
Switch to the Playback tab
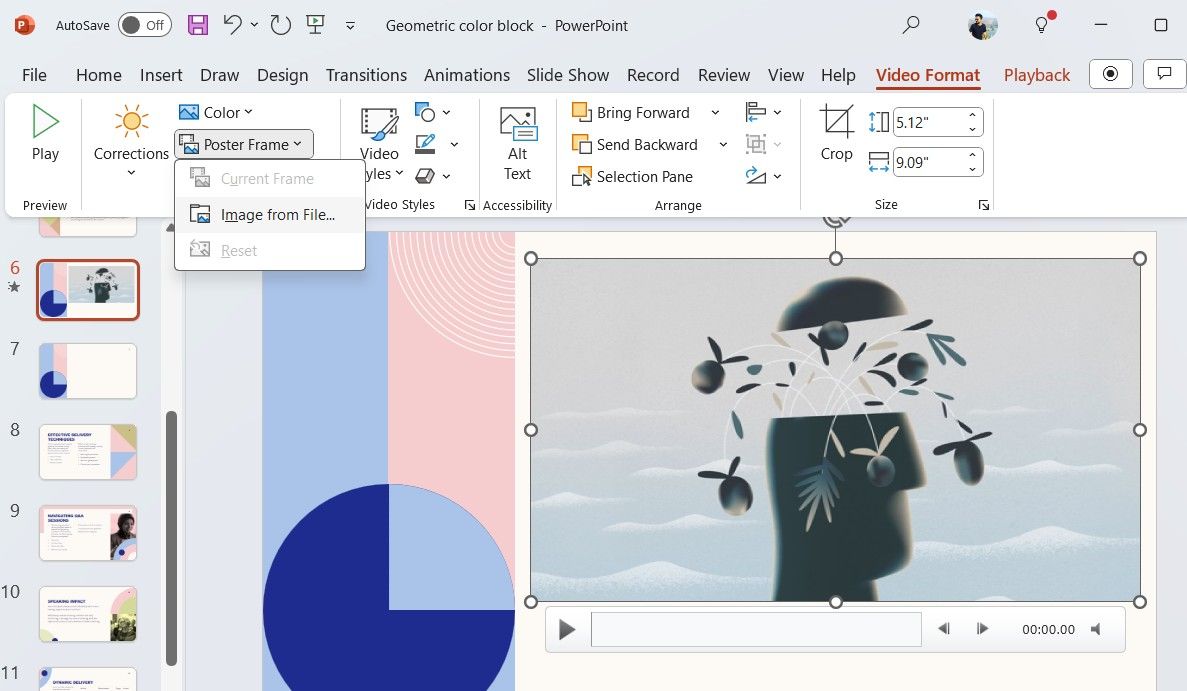[x=1037, y=74]
